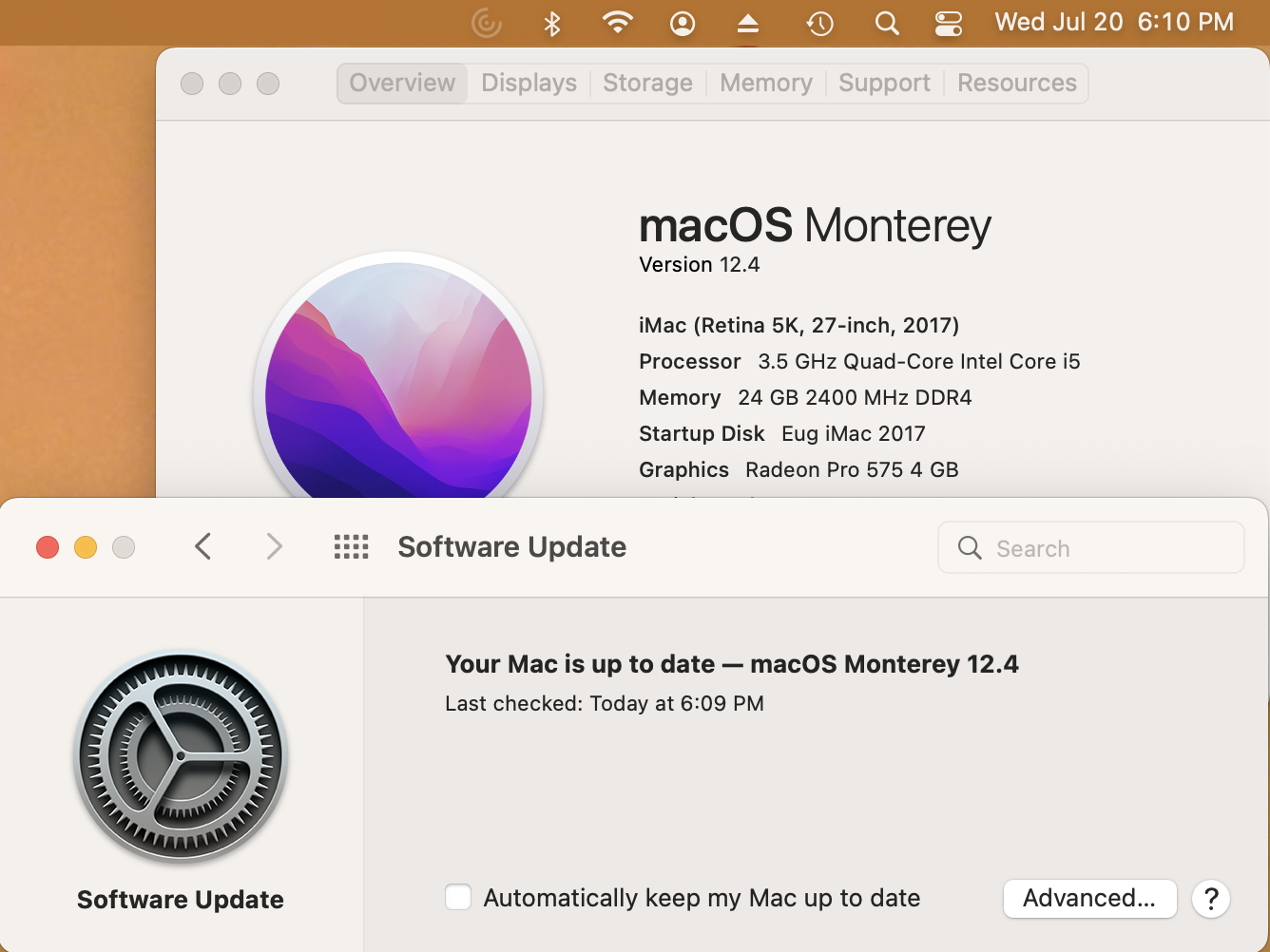
Task: Open Control Center from menu bar
Action: coord(949,23)
